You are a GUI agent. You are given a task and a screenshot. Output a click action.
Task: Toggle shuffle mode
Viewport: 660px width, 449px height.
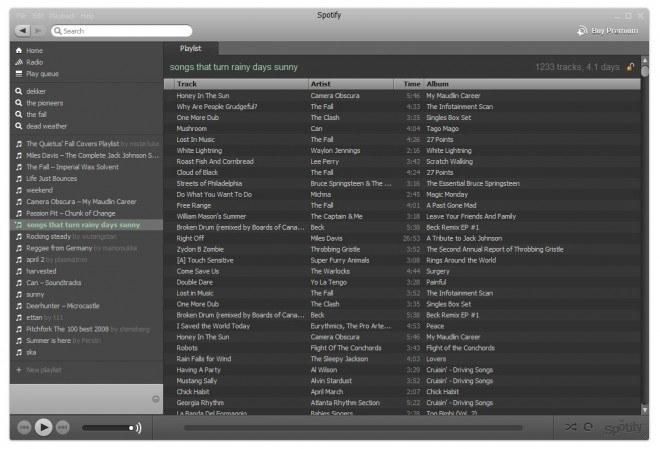(571, 427)
